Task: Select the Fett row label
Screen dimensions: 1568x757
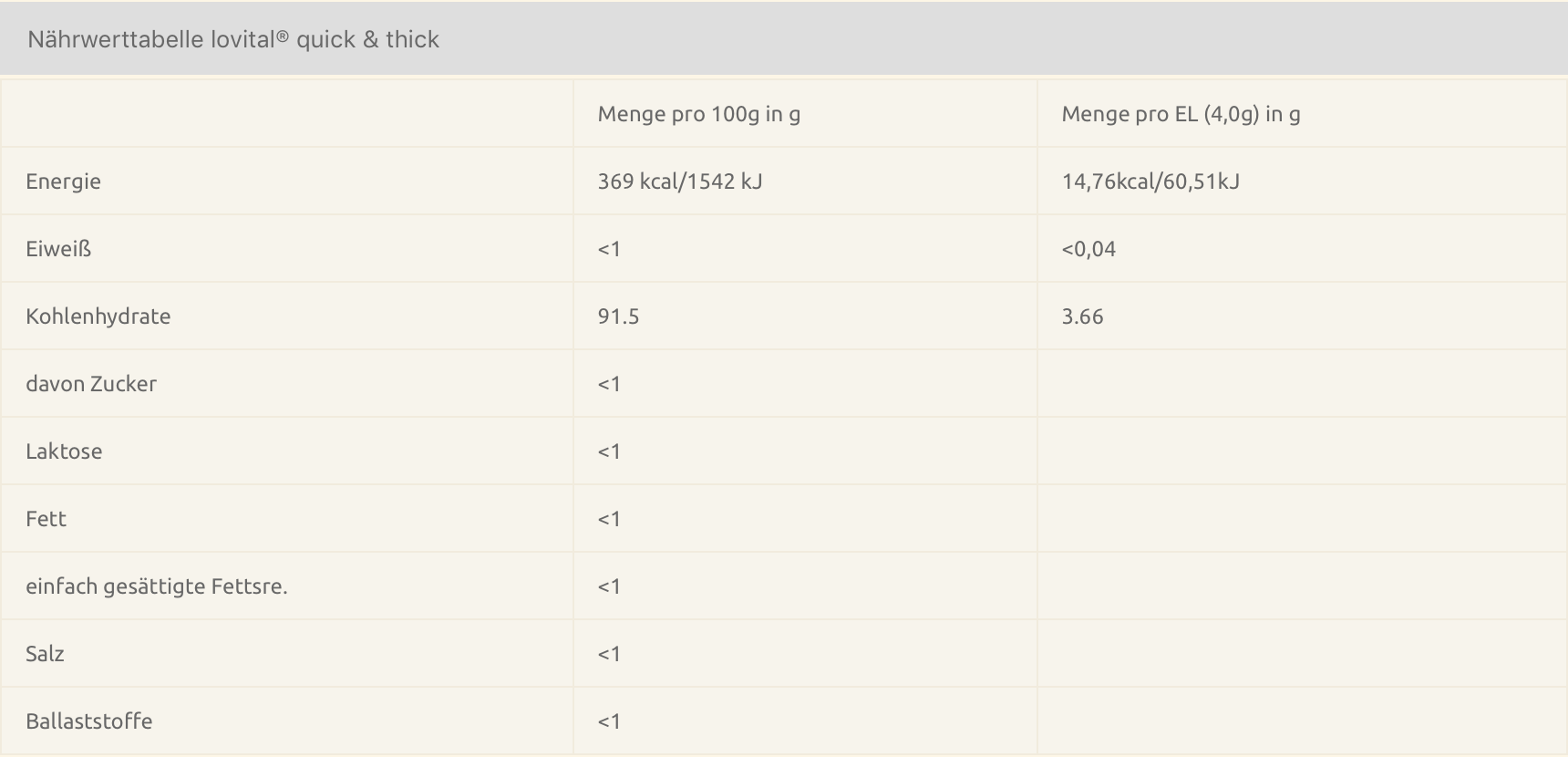Action: pyautogui.click(x=46, y=519)
